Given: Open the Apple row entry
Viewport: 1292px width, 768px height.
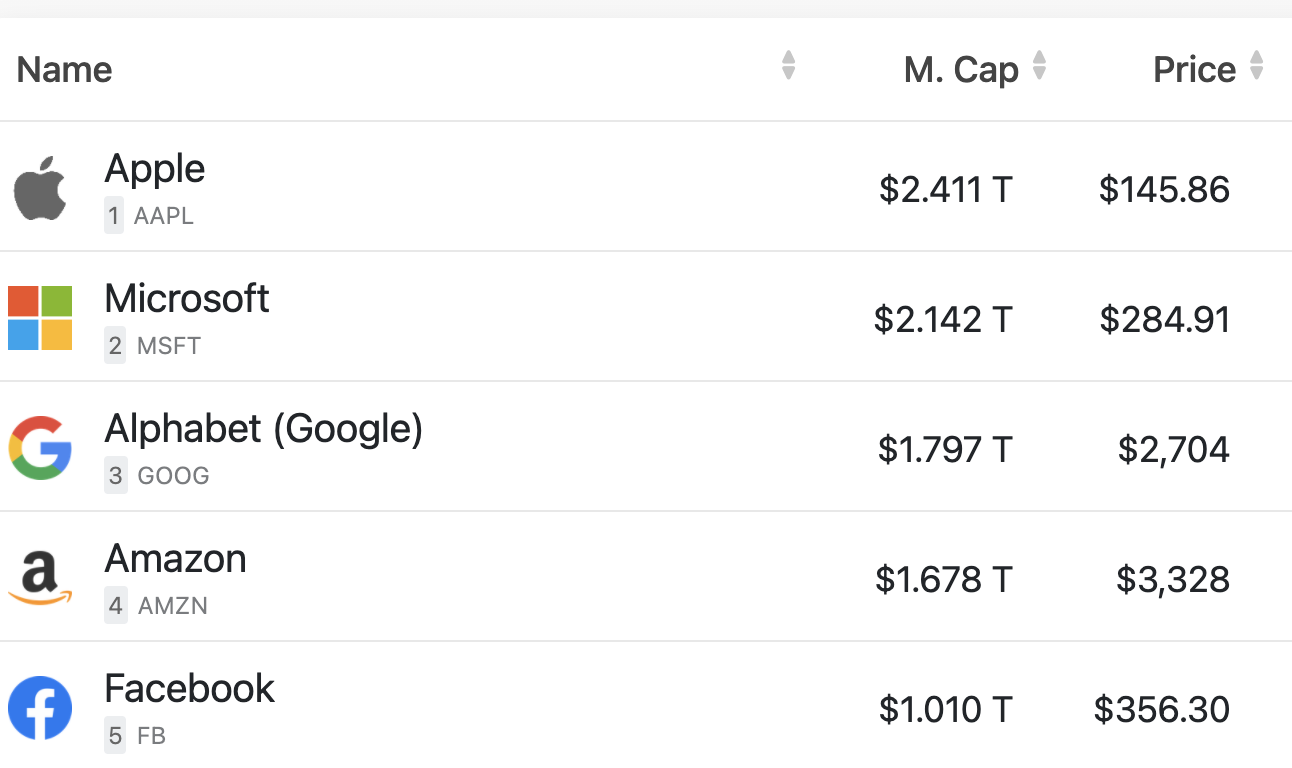Looking at the screenshot, I should click(154, 168).
